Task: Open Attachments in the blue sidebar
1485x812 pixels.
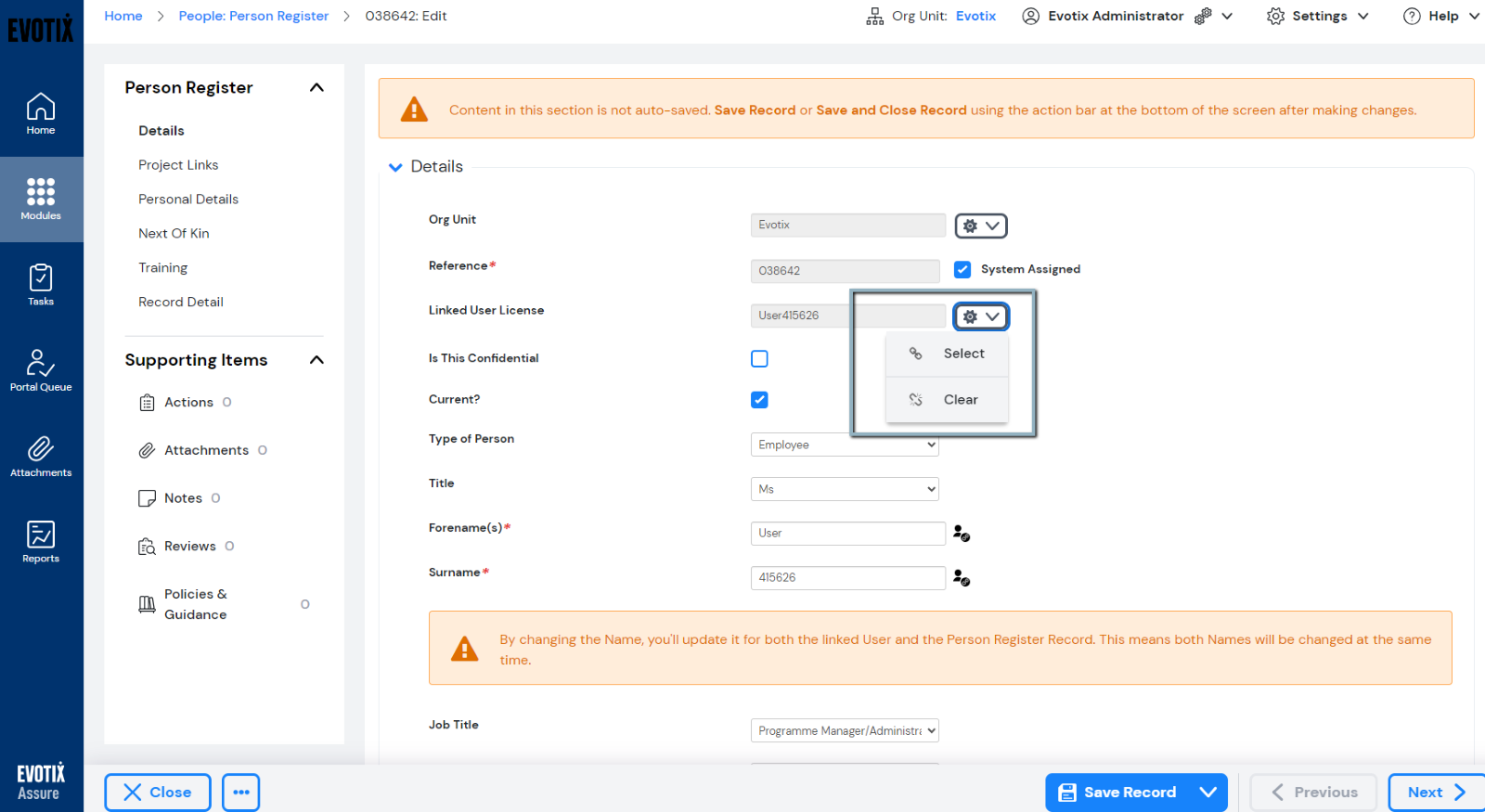Action: coord(41,457)
